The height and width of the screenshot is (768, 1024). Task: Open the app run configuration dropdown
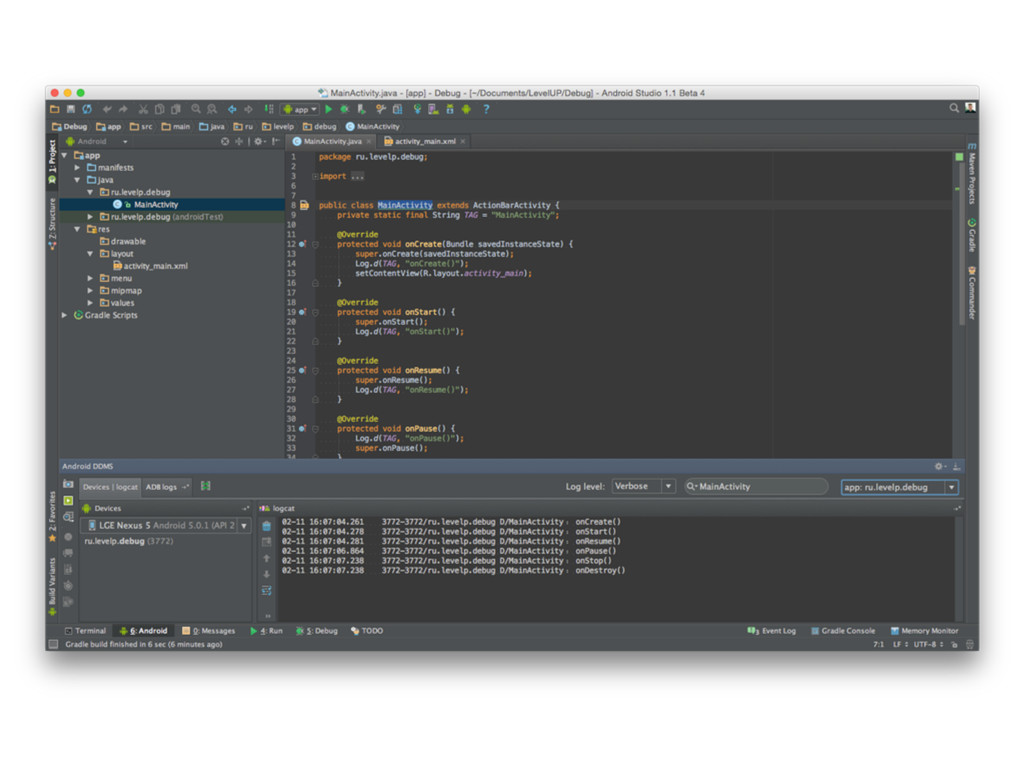[x=299, y=109]
